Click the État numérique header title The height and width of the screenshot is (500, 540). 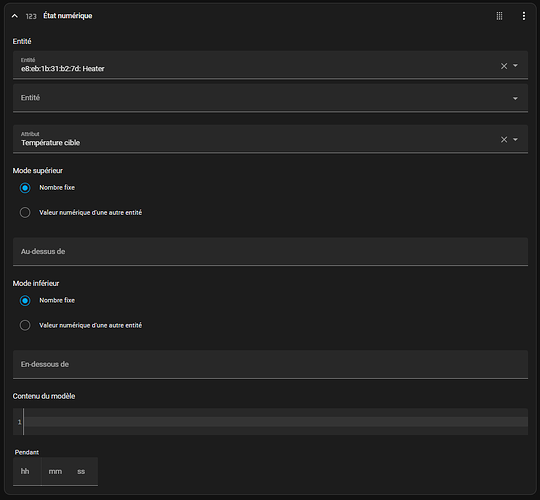tap(68, 16)
